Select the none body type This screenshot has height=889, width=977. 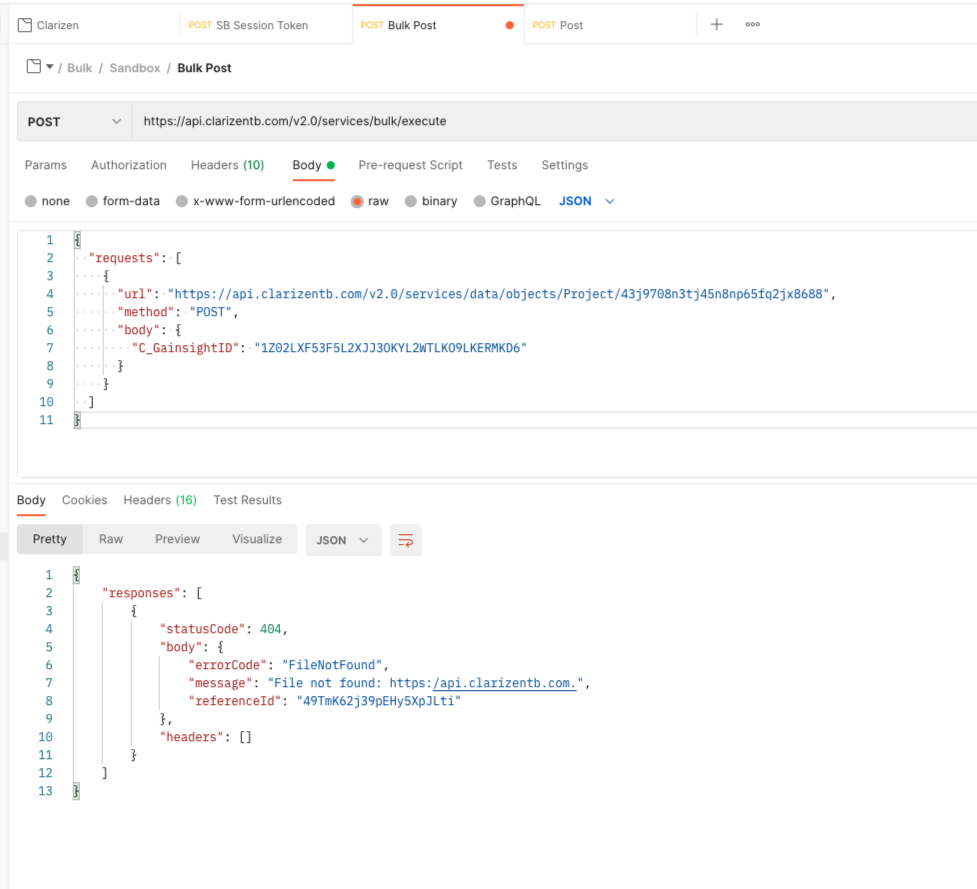click(31, 201)
